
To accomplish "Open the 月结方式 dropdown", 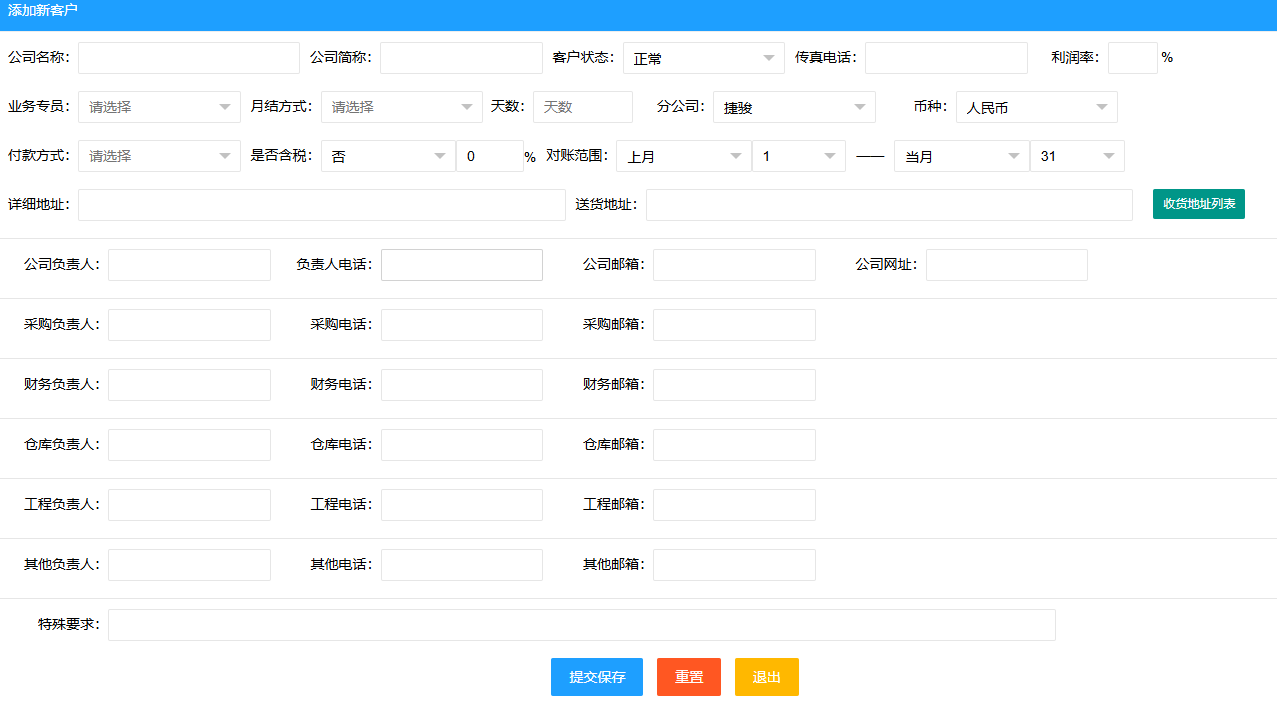I will (399, 106).
